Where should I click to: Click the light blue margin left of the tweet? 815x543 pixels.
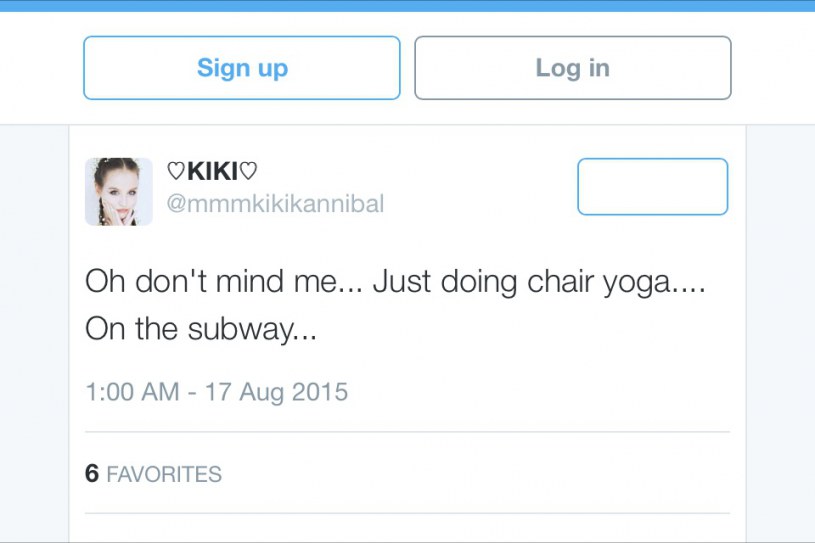pyautogui.click(x=34, y=330)
